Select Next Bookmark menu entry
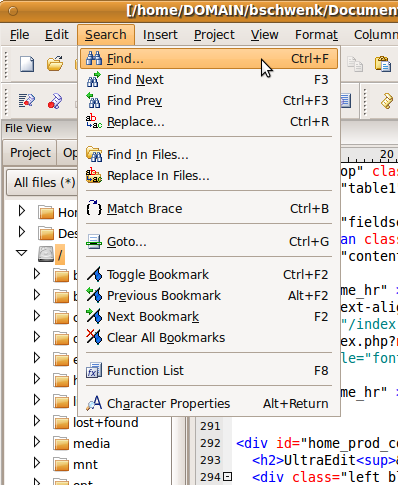The width and height of the screenshot is (398, 485). tap(209, 317)
